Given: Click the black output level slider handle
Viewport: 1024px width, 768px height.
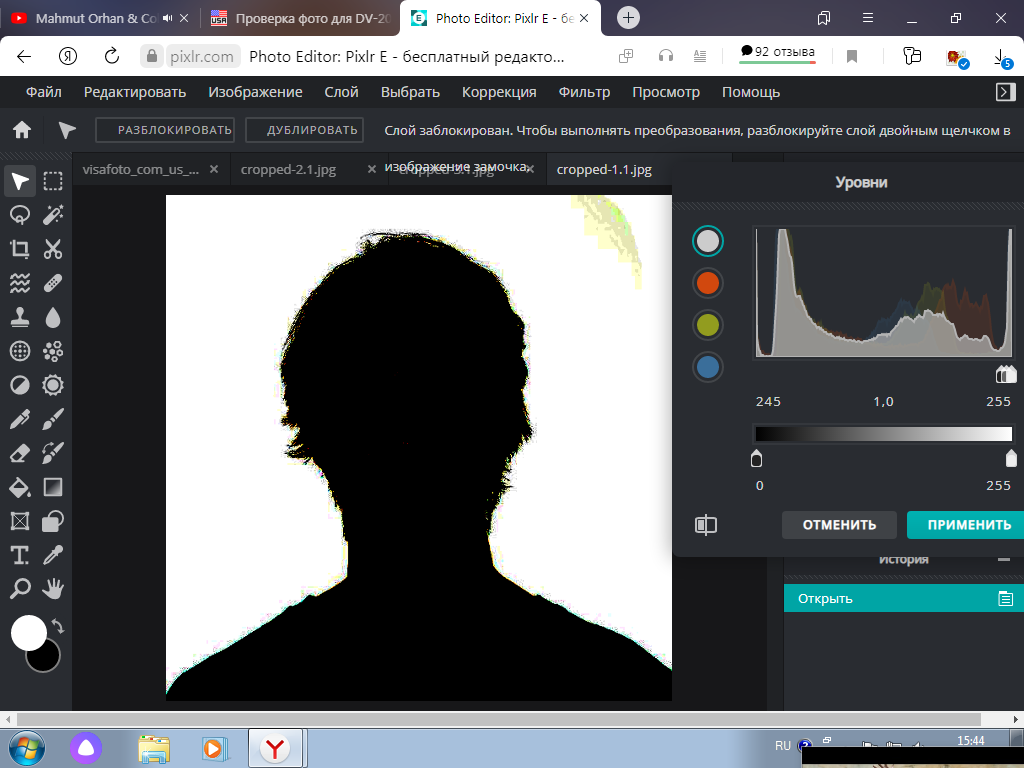Looking at the screenshot, I should pyautogui.click(x=756, y=458).
